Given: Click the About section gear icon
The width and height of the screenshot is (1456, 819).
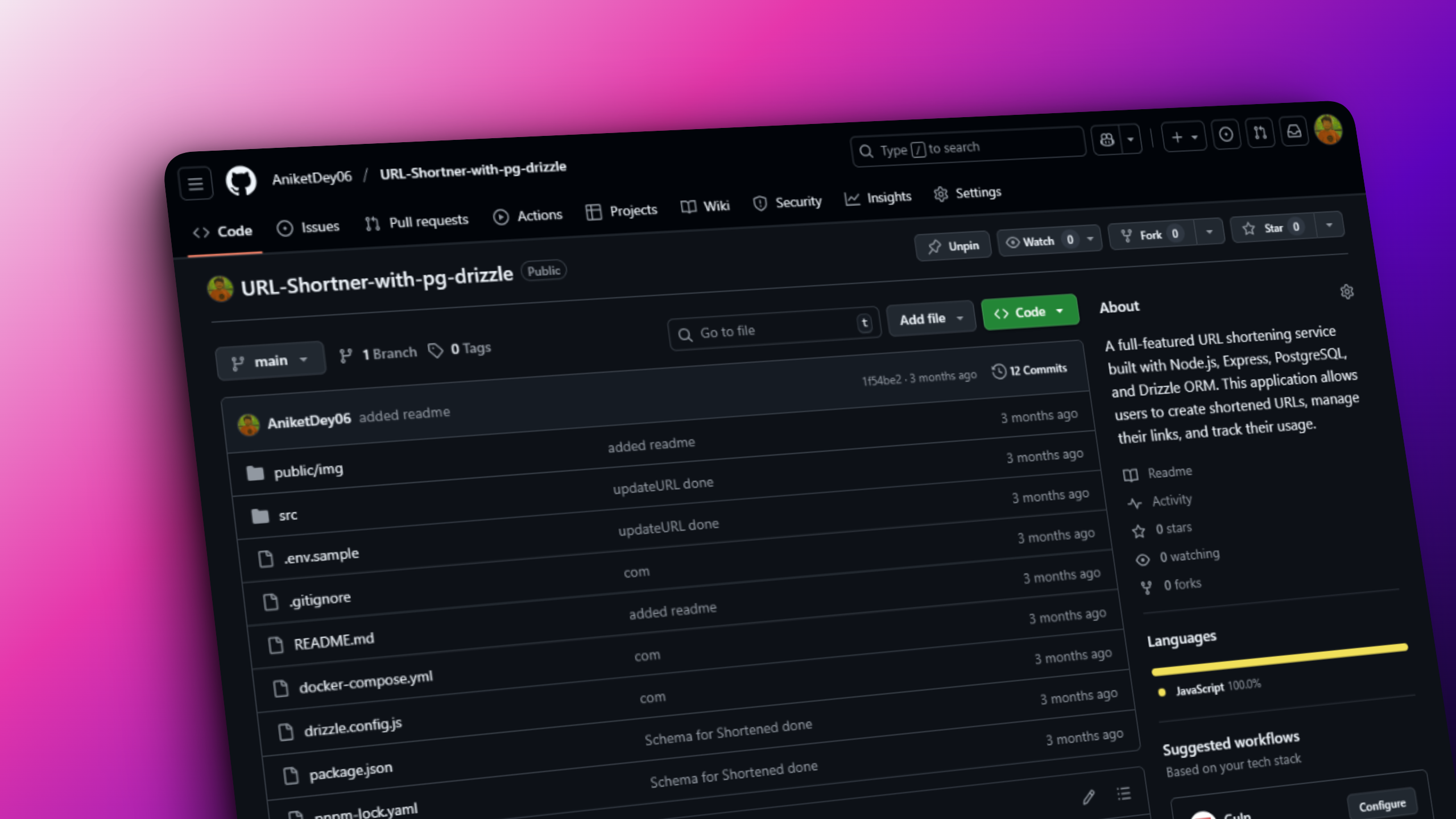Looking at the screenshot, I should pyautogui.click(x=1346, y=292).
